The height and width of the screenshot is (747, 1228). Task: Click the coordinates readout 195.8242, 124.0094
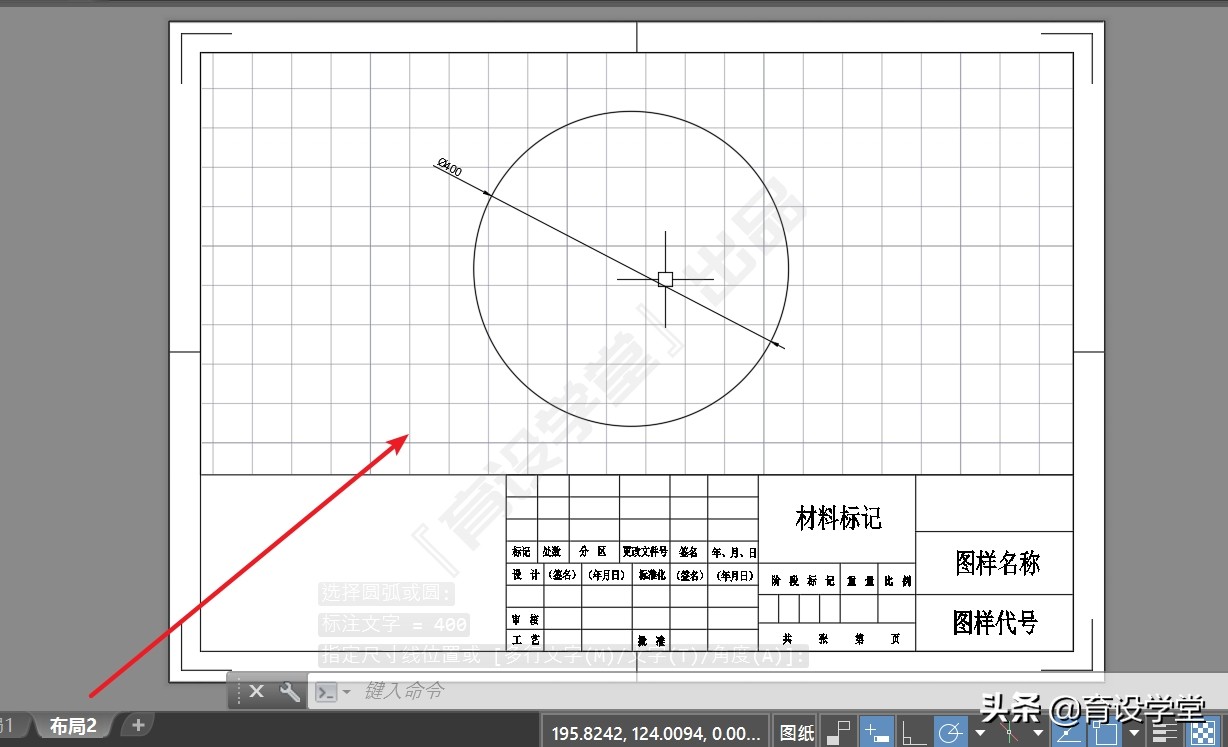655,732
